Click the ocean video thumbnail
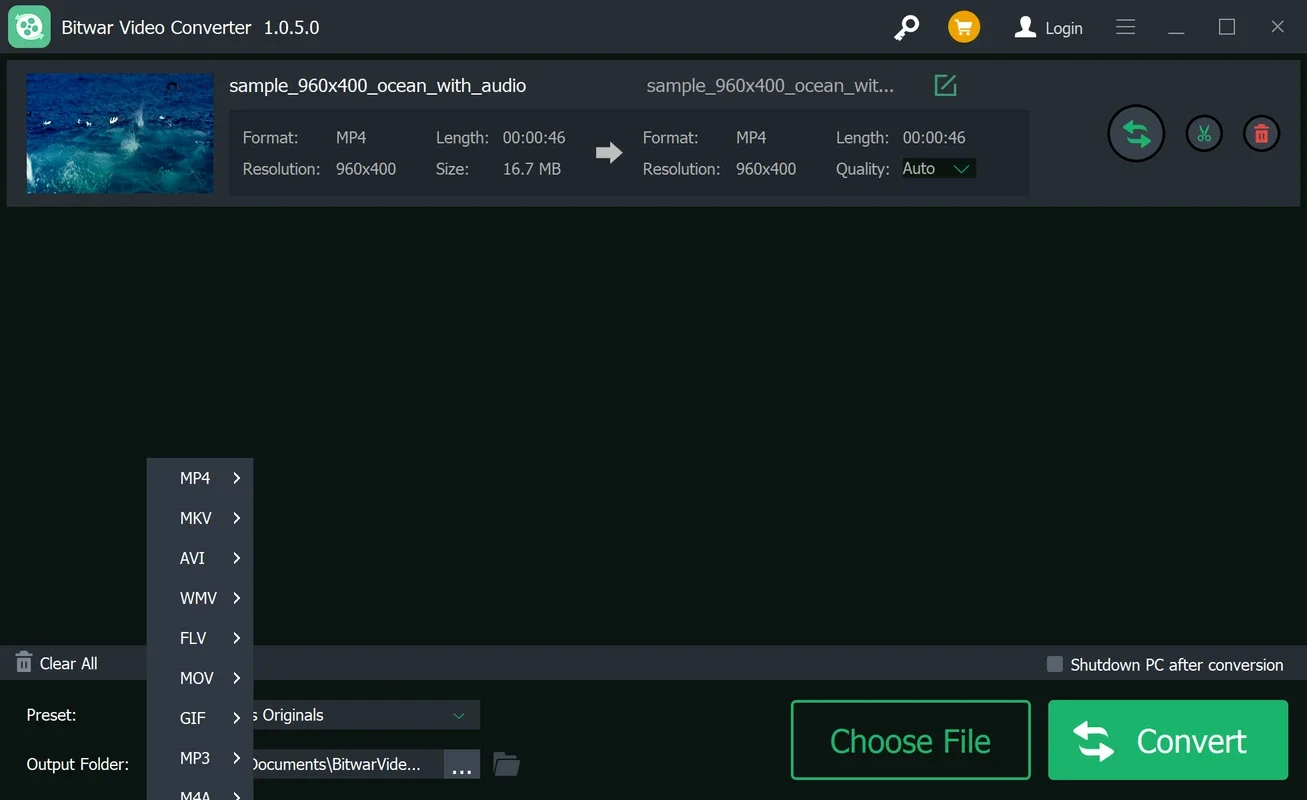This screenshot has height=800, width=1307. [120, 133]
